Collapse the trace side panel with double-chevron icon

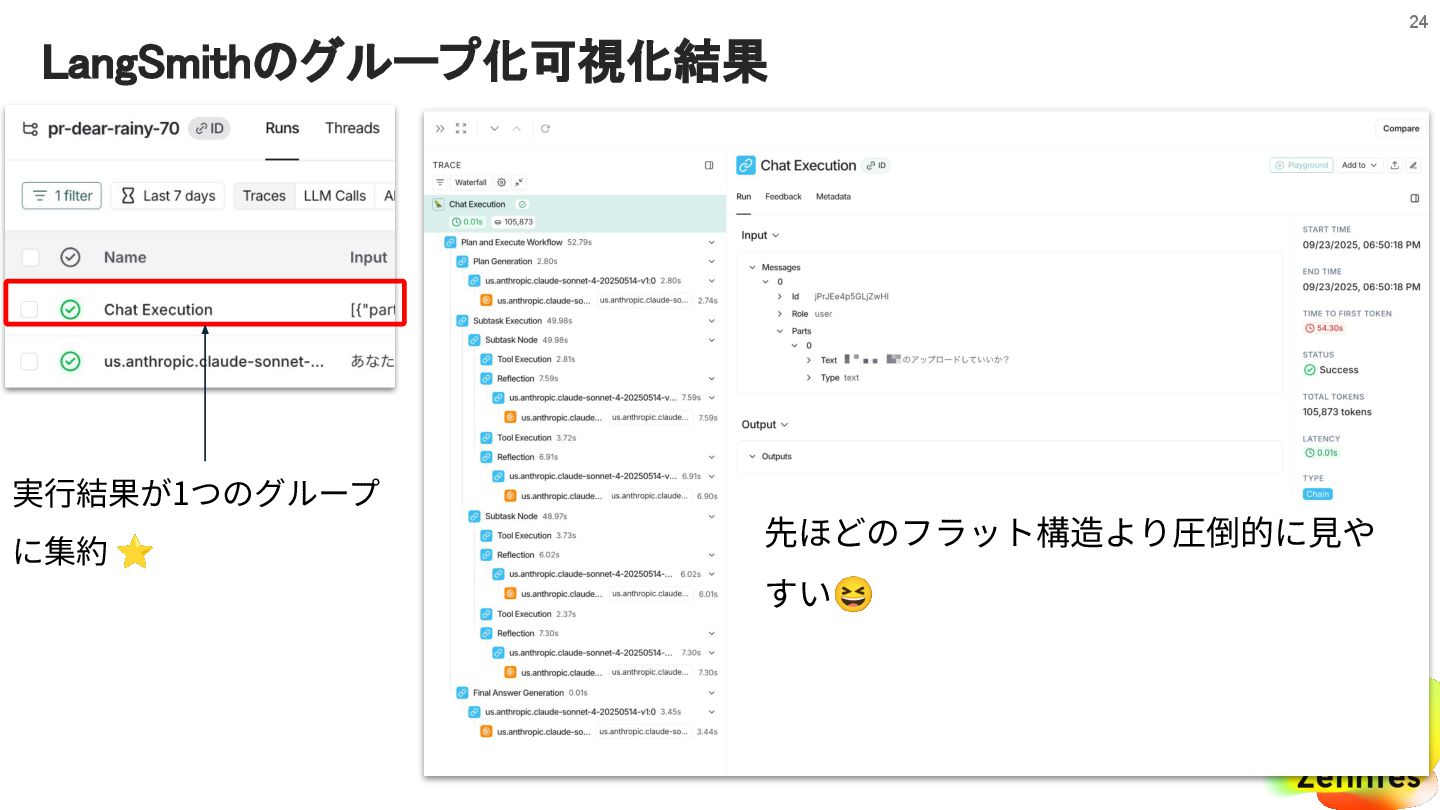(440, 128)
